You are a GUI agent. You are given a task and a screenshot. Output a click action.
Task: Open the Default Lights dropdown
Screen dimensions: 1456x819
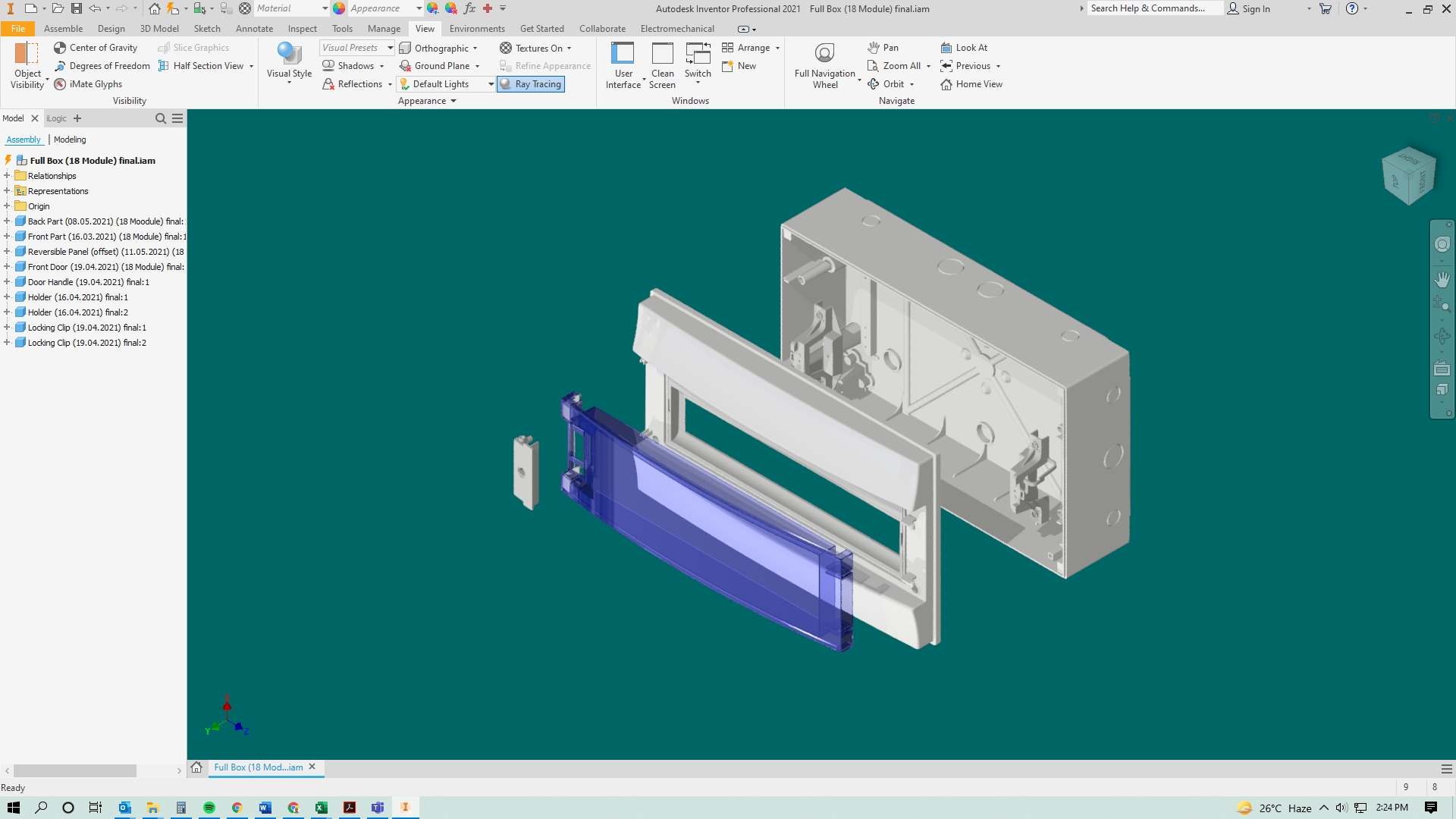pos(491,84)
